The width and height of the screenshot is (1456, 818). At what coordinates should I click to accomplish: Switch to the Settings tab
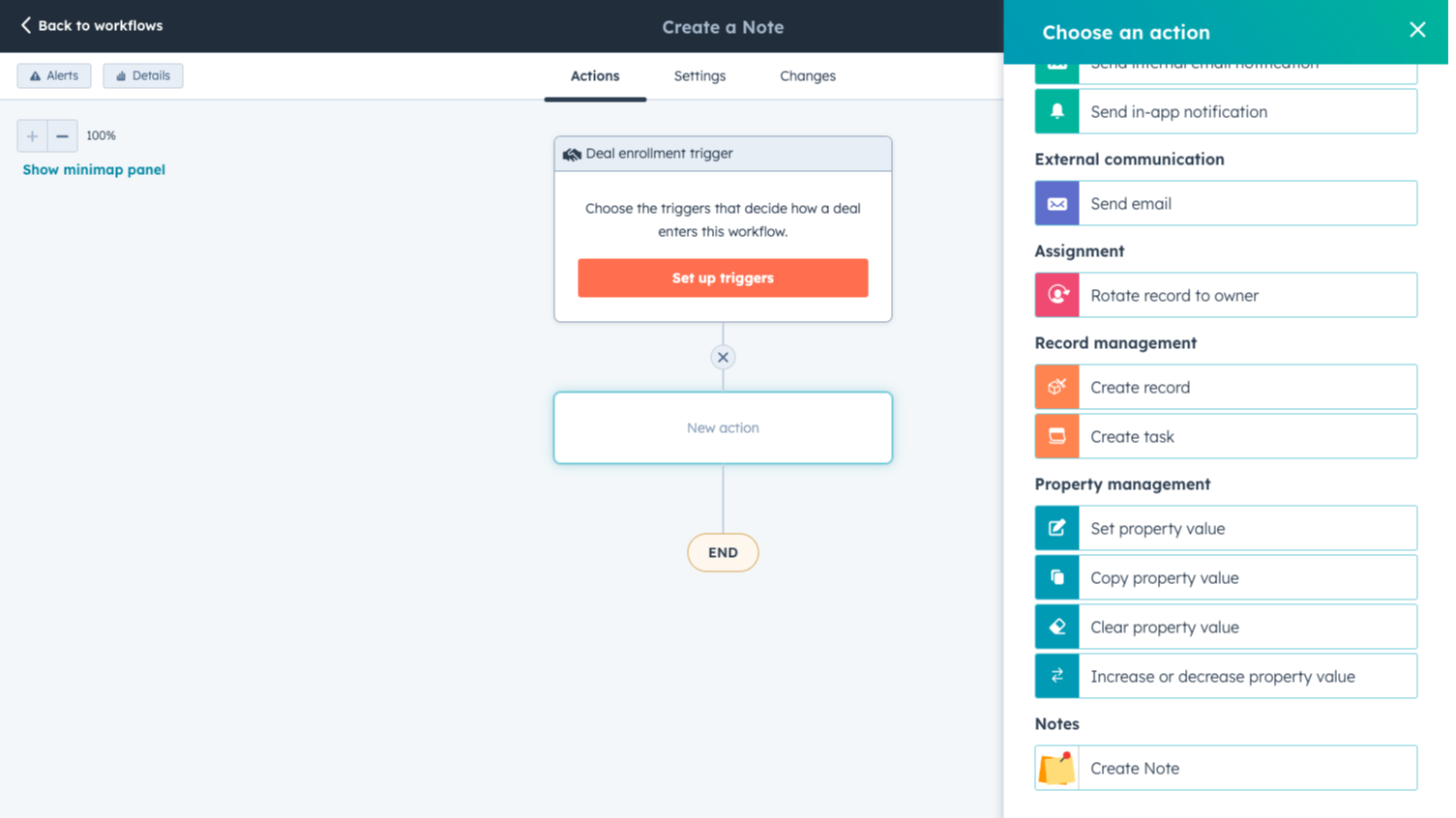[699, 75]
